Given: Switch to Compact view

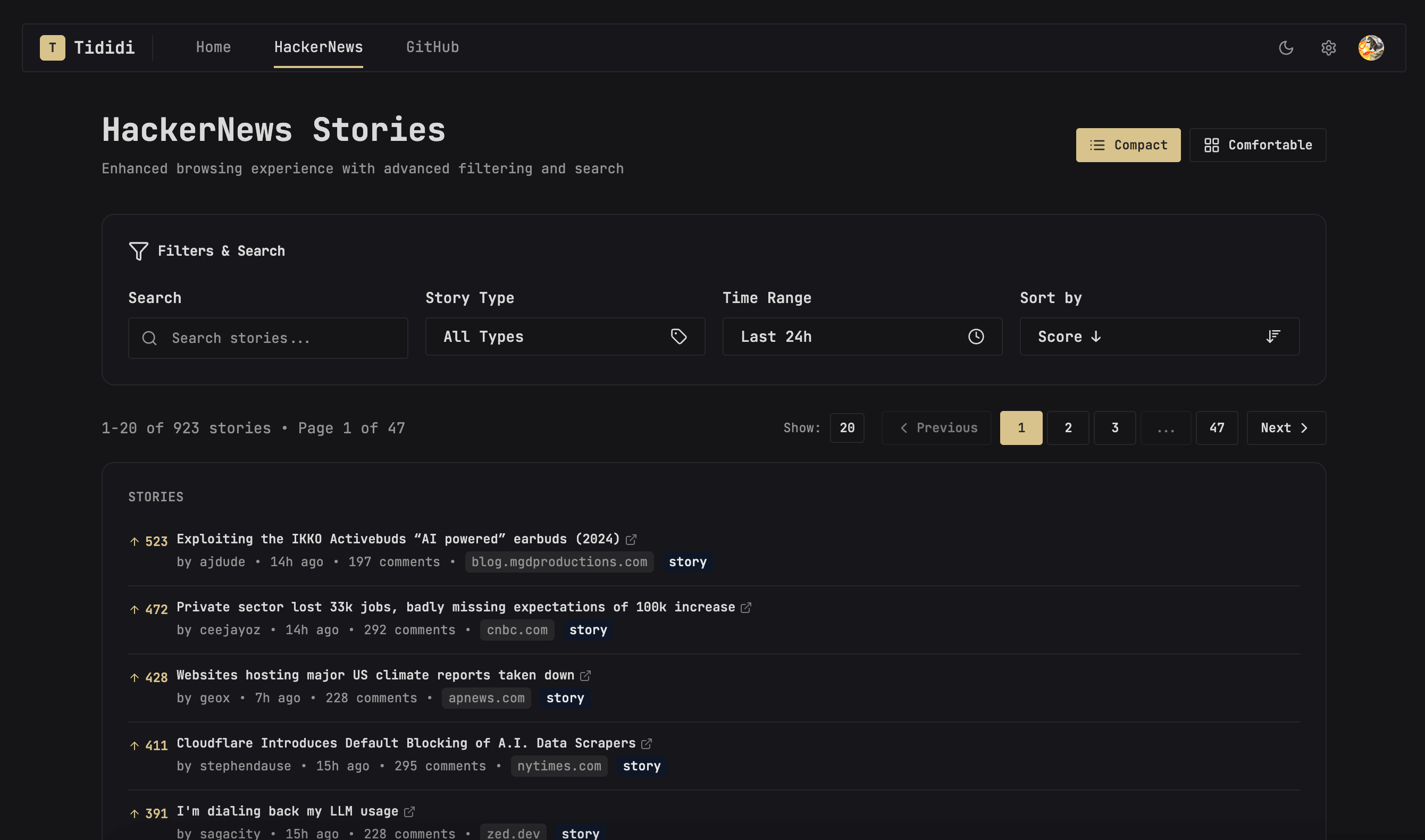Looking at the screenshot, I should coord(1128,145).
